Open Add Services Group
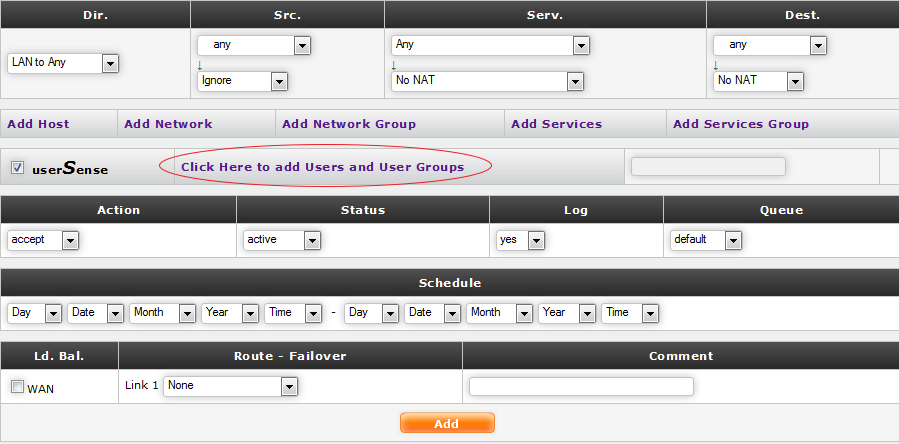The width and height of the screenshot is (899, 444). pos(741,124)
